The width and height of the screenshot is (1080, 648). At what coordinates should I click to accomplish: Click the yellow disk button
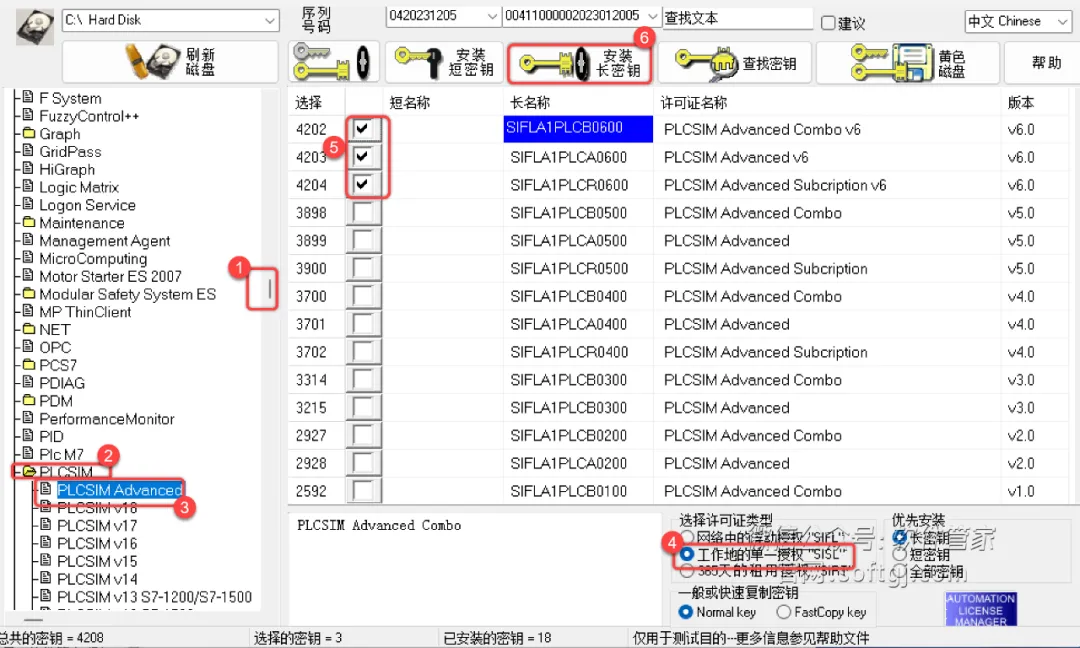click(907, 63)
